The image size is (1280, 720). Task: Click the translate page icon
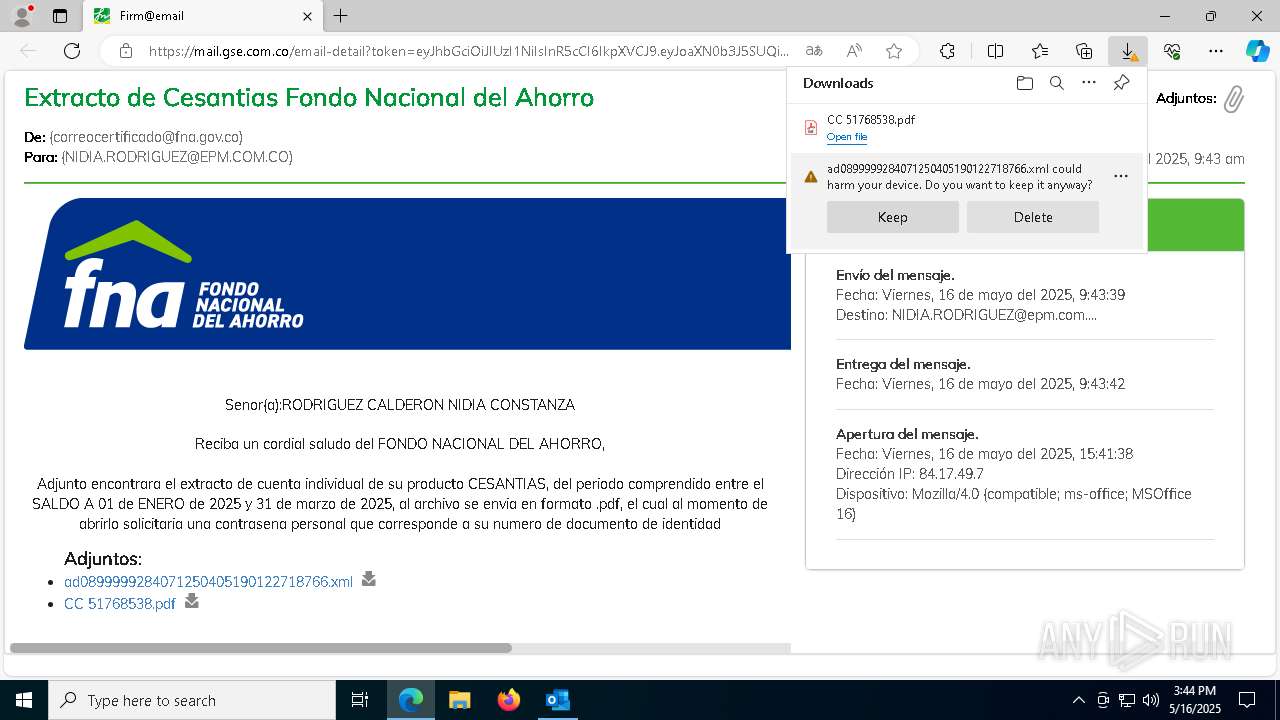coord(814,51)
